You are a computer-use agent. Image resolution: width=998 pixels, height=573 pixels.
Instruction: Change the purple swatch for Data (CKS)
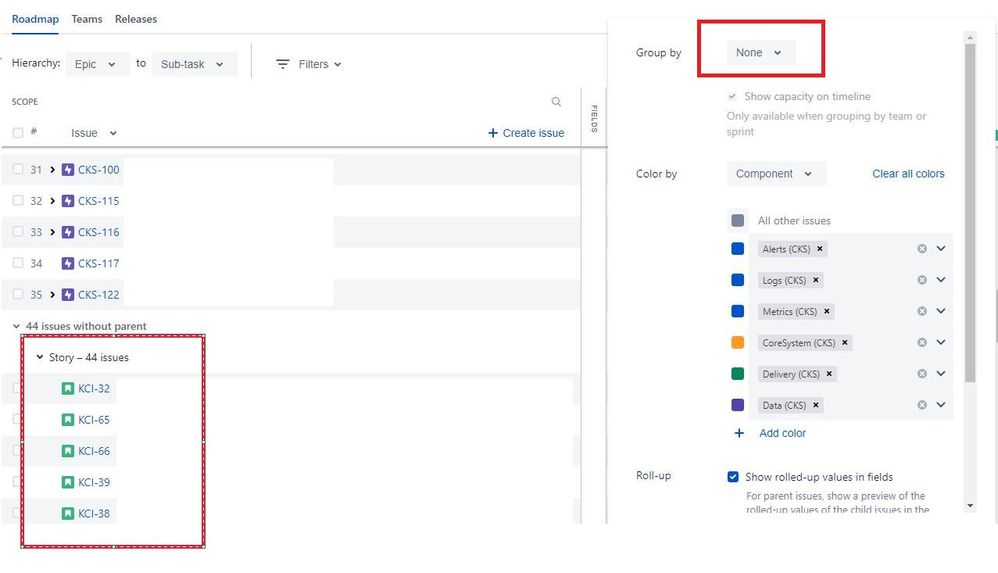tap(738, 404)
